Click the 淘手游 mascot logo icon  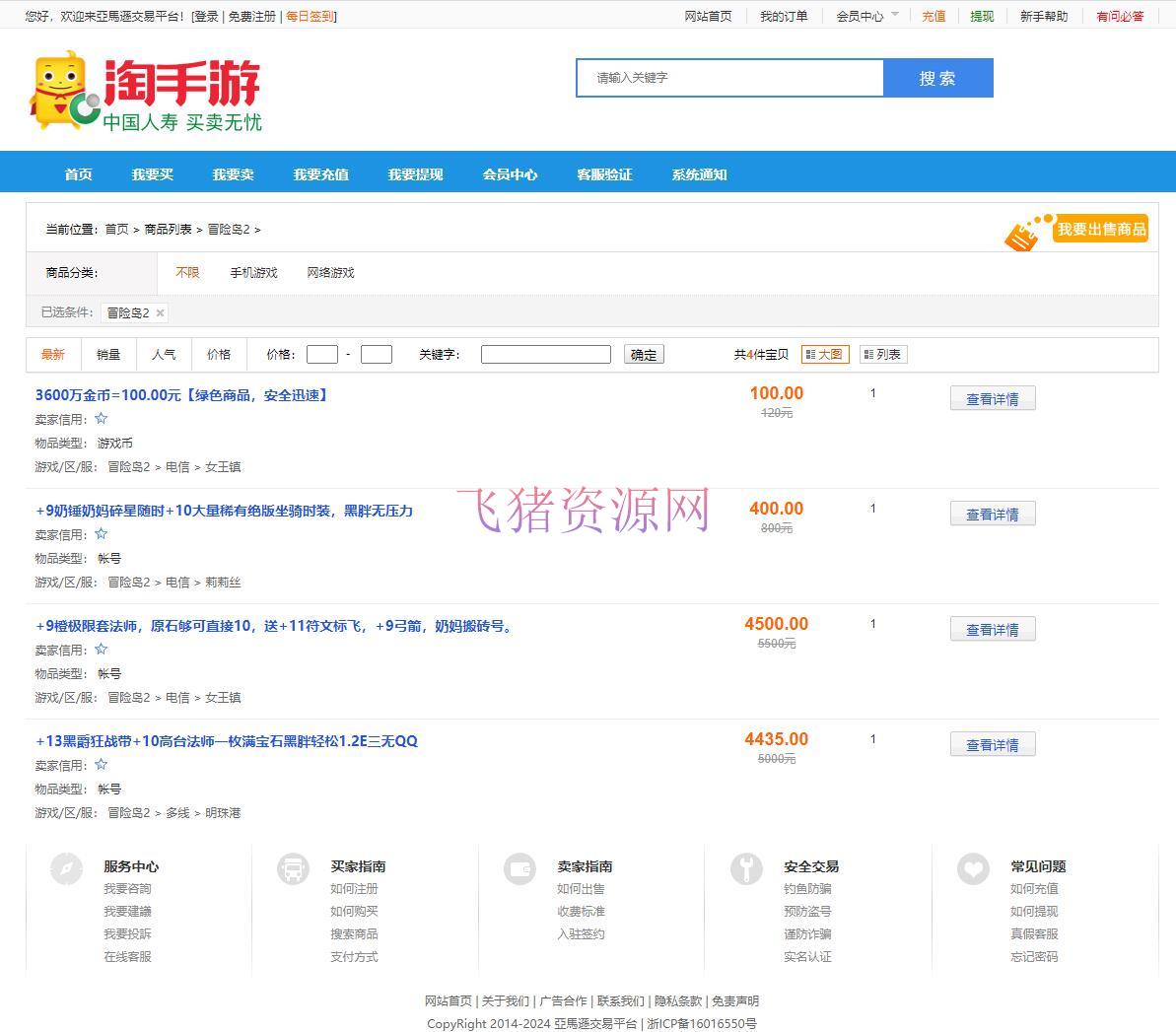(x=61, y=93)
